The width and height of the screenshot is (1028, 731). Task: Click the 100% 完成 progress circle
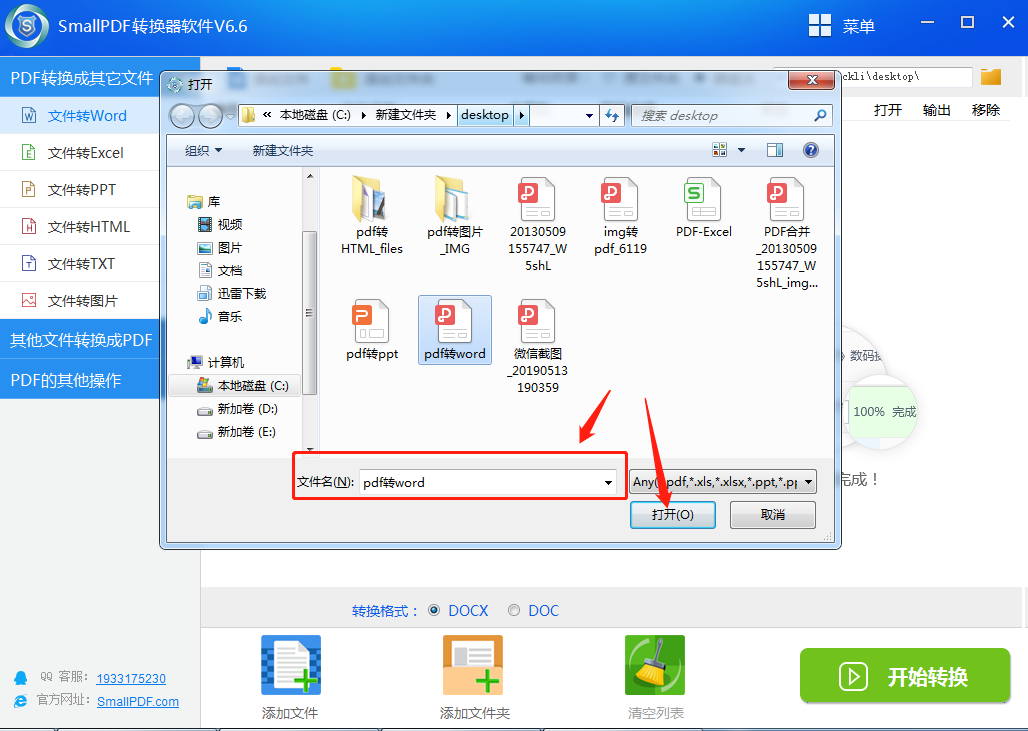pos(883,411)
